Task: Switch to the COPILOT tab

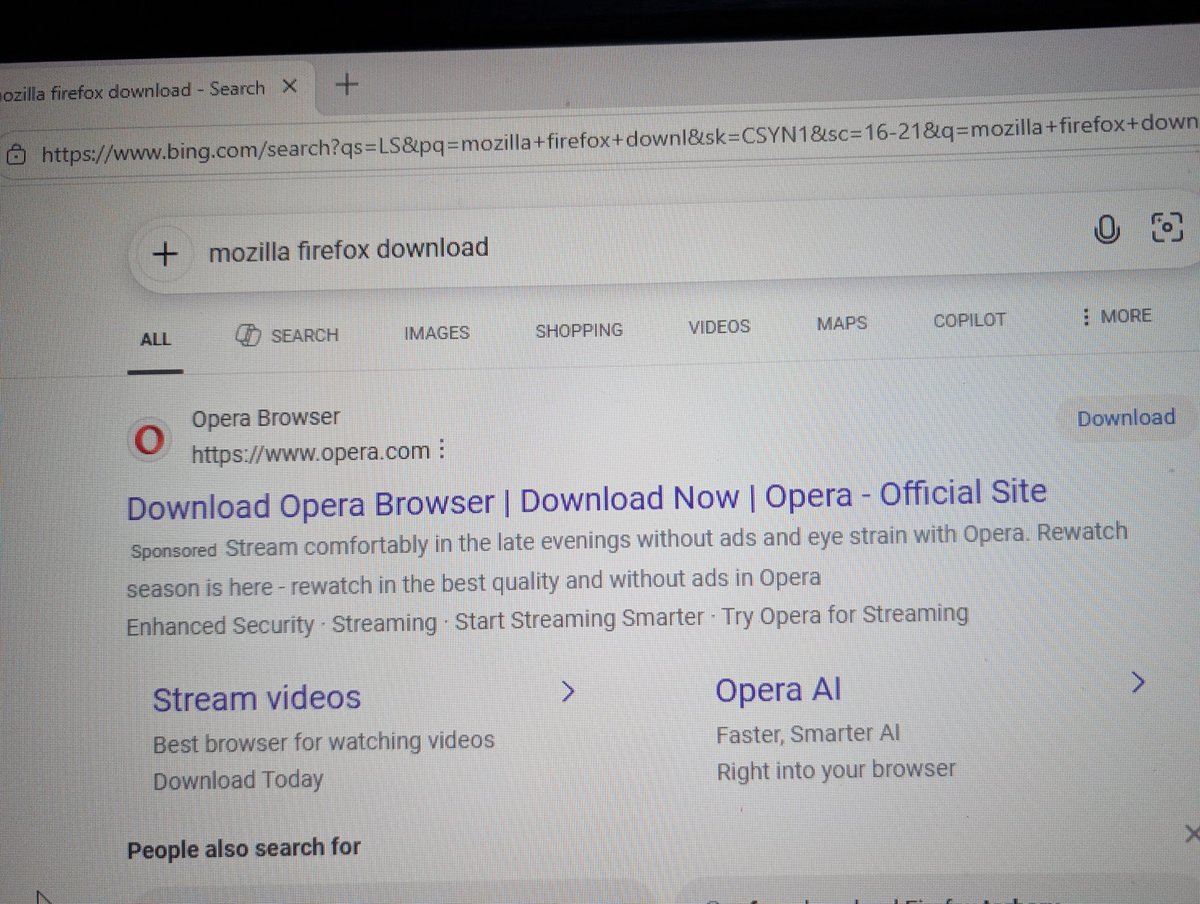Action: (969, 320)
